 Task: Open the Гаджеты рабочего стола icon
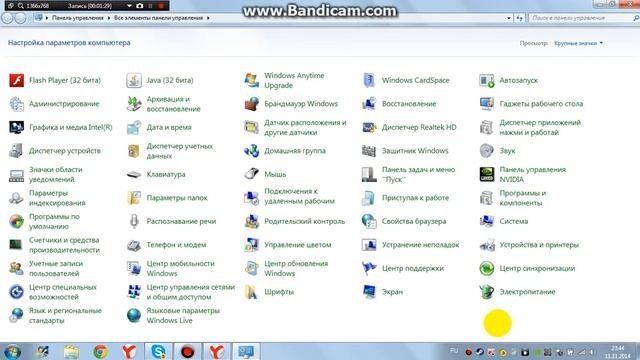point(487,104)
